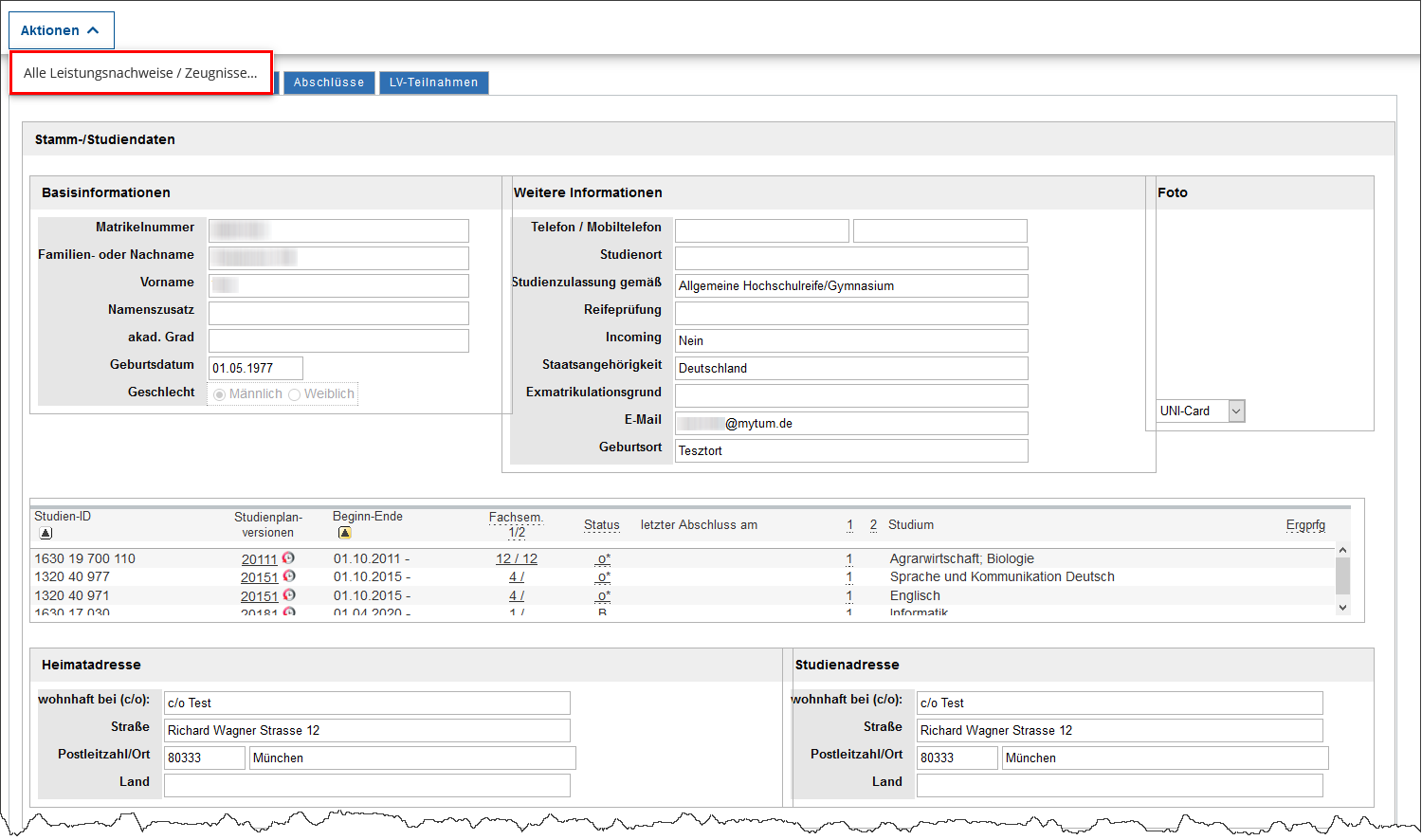Click clock icon in the Englisch row
The image size is (1422, 840).
(289, 595)
